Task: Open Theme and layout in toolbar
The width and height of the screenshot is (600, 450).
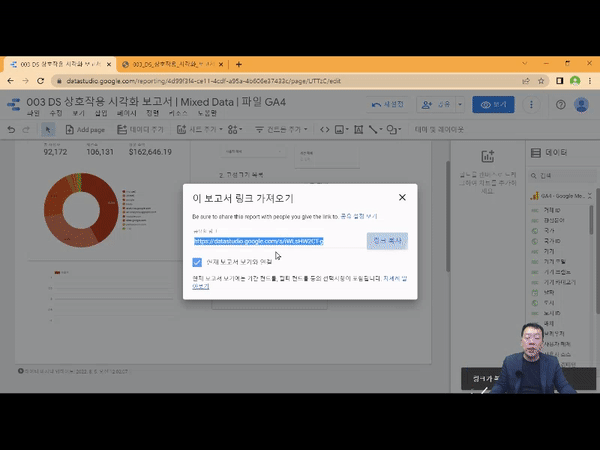Action: click(440, 129)
